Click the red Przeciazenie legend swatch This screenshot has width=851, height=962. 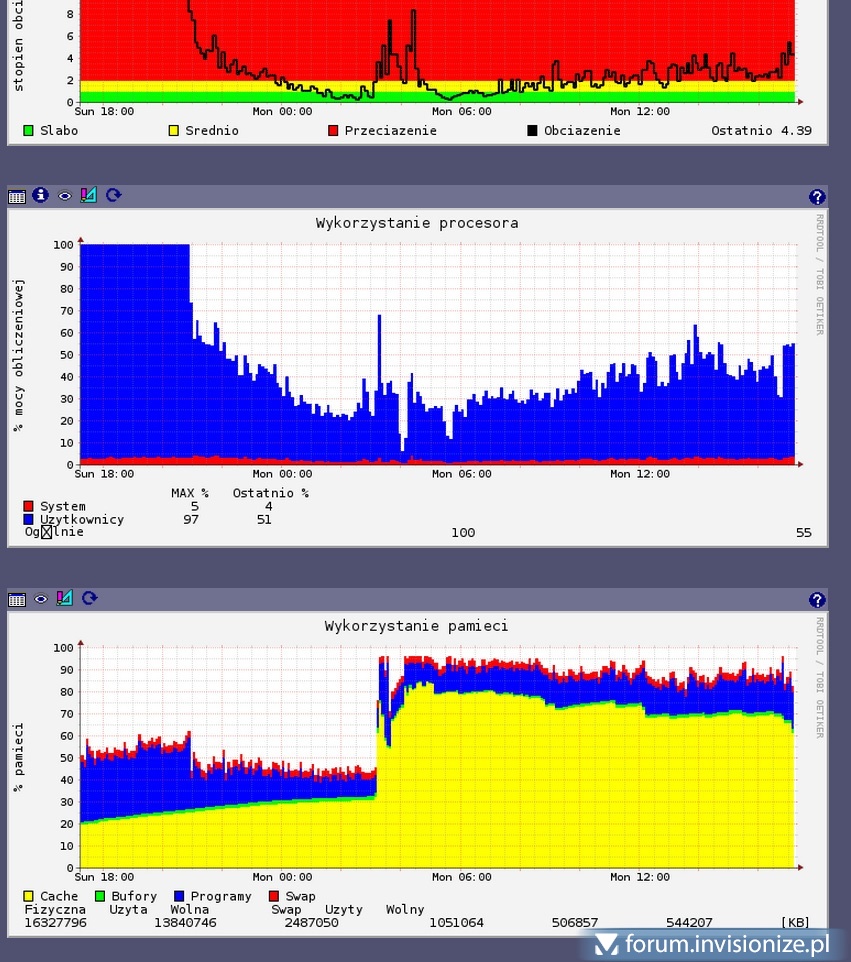click(x=333, y=131)
